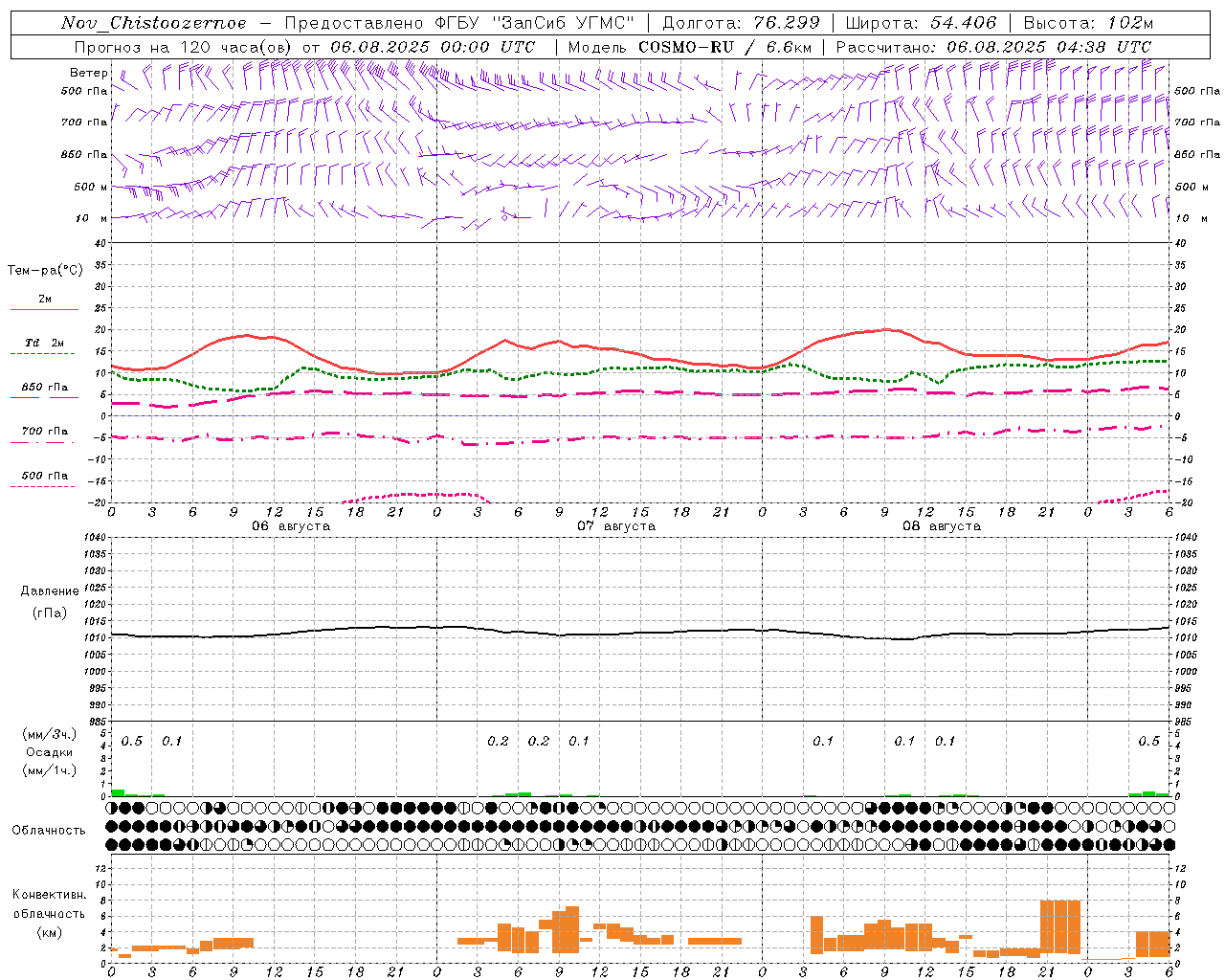The width and height of the screenshot is (1225, 980).
Task: Click the elevation text Высота: 102м
Action: click(x=1088, y=23)
